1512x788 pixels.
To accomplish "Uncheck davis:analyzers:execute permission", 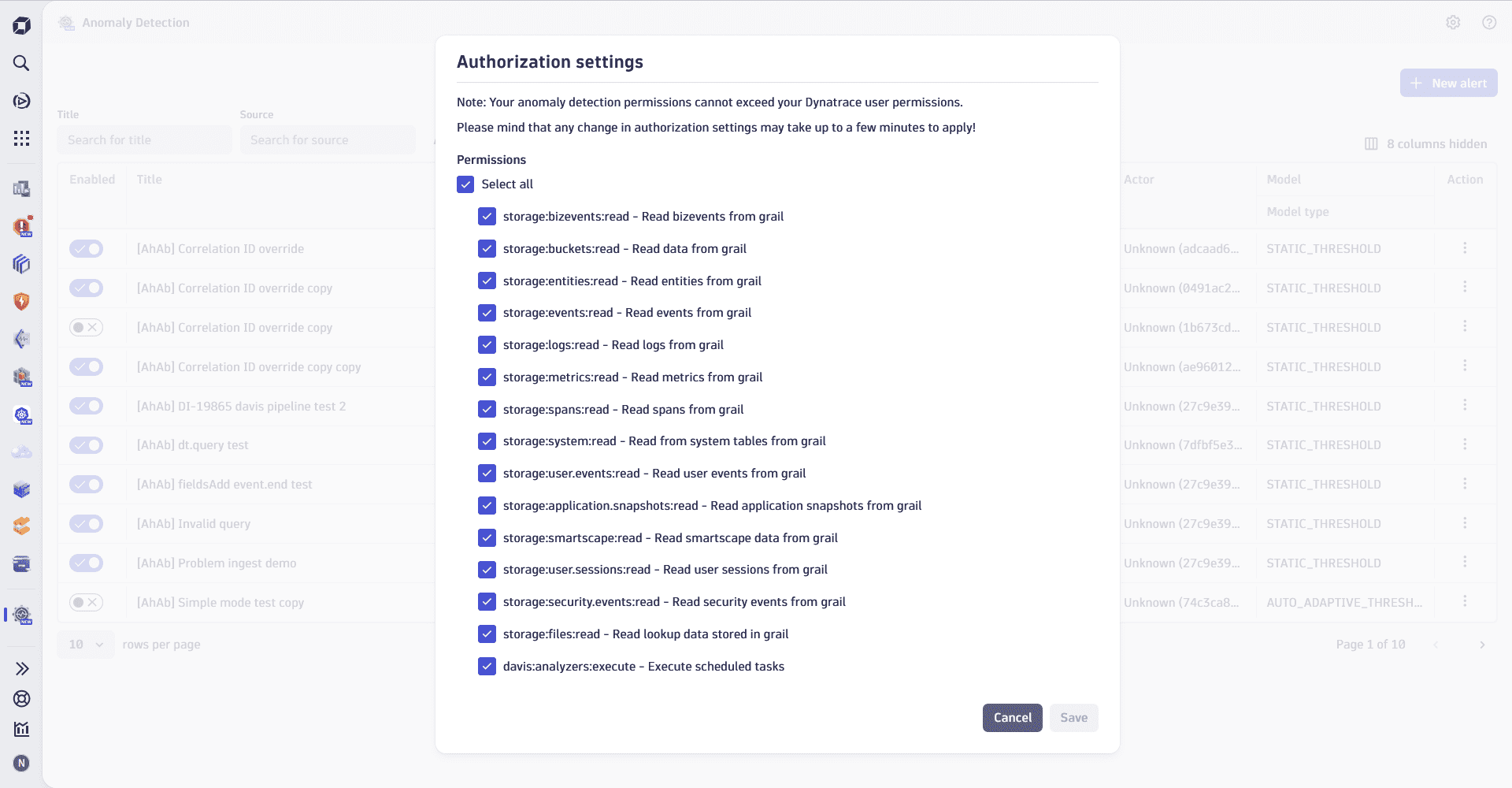I will 487,666.
